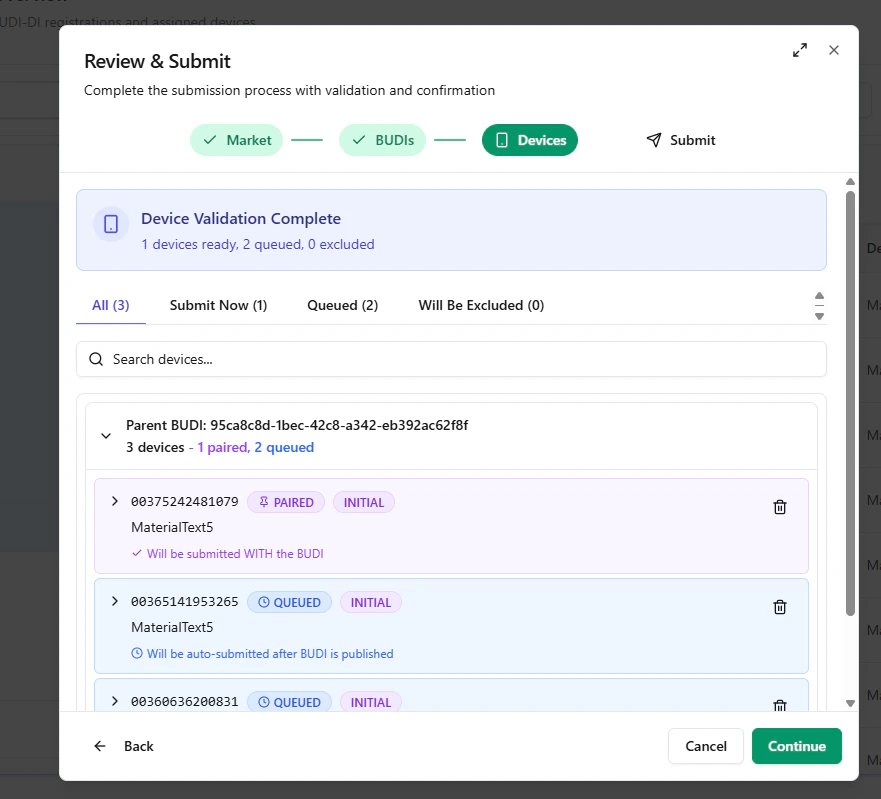Viewport: 881px width, 799px height.
Task: Expand the dialog with the fullscreen arrows icon
Action: coord(800,50)
